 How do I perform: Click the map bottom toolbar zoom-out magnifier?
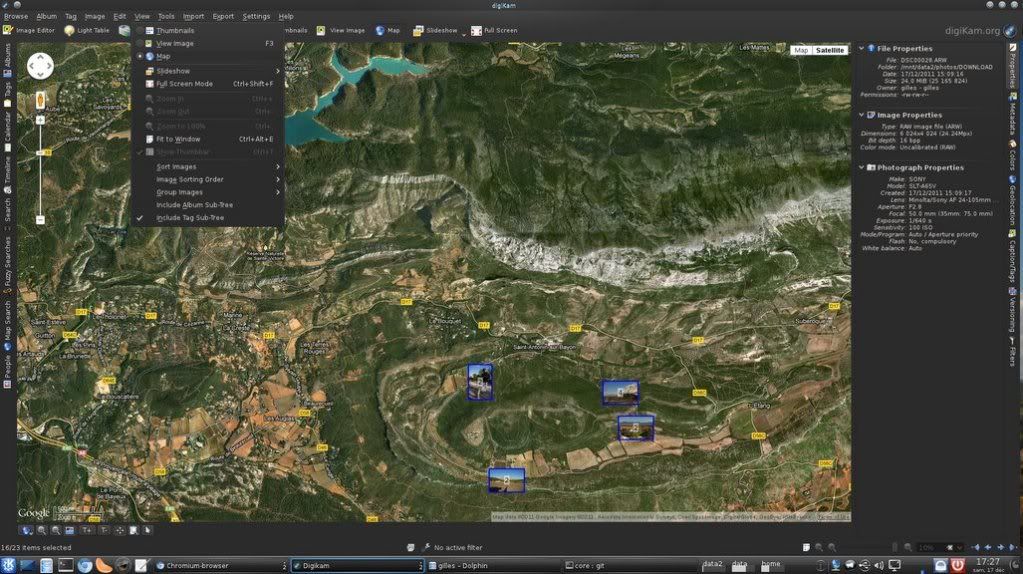(56, 530)
